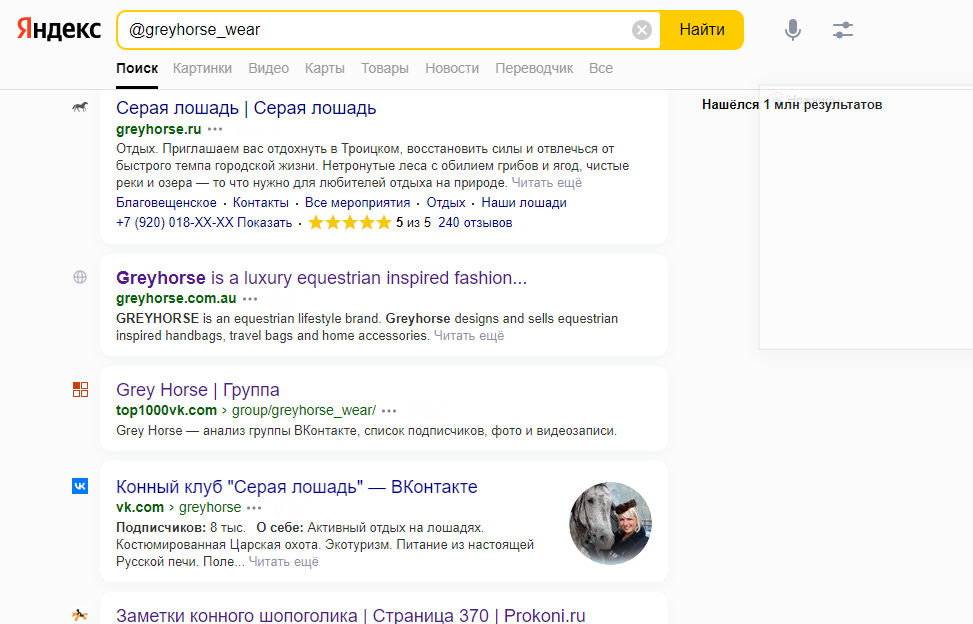Open the vk.com domain link
This screenshot has height=624, width=973.
[140, 507]
